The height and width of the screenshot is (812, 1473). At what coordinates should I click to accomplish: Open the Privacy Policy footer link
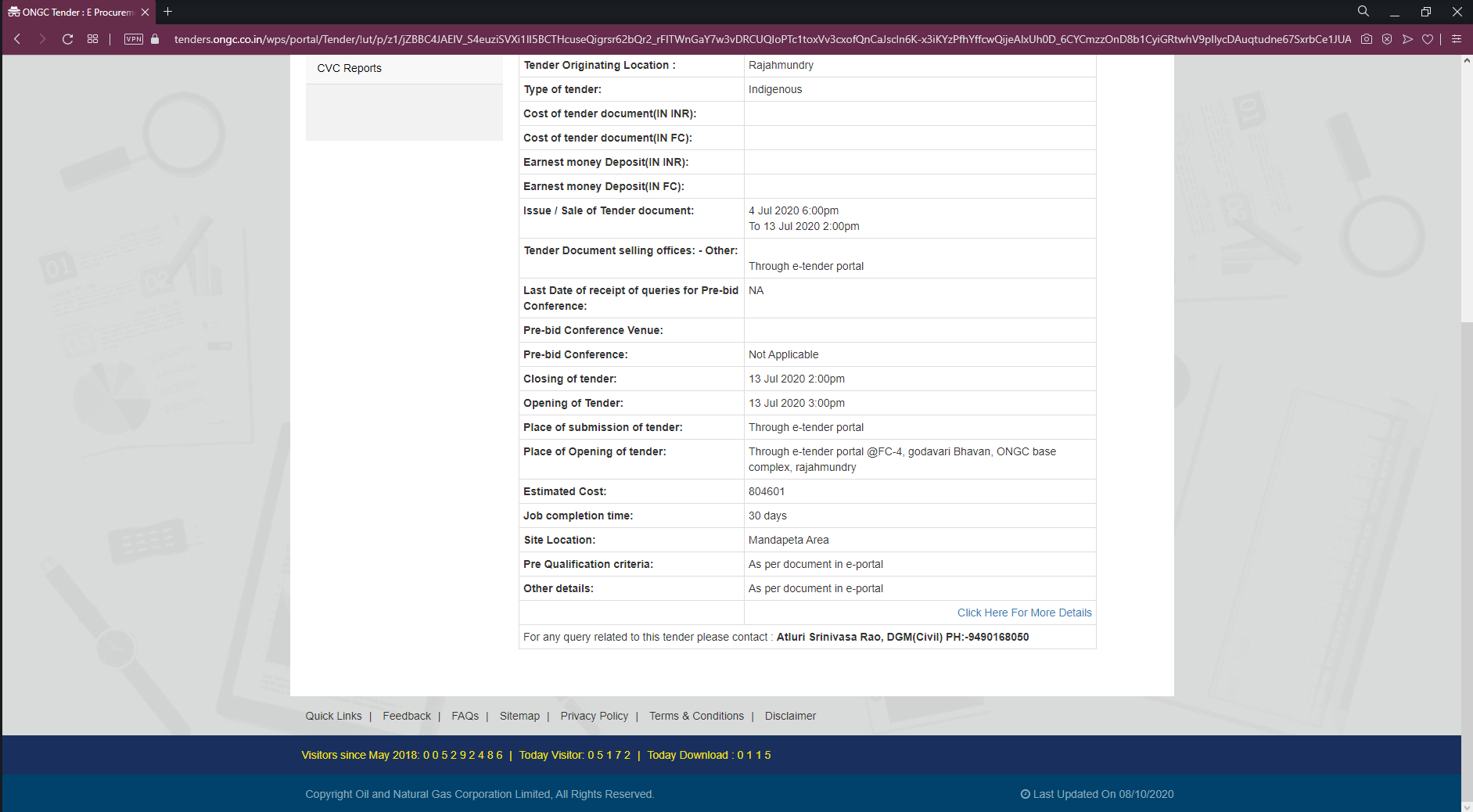(x=594, y=716)
